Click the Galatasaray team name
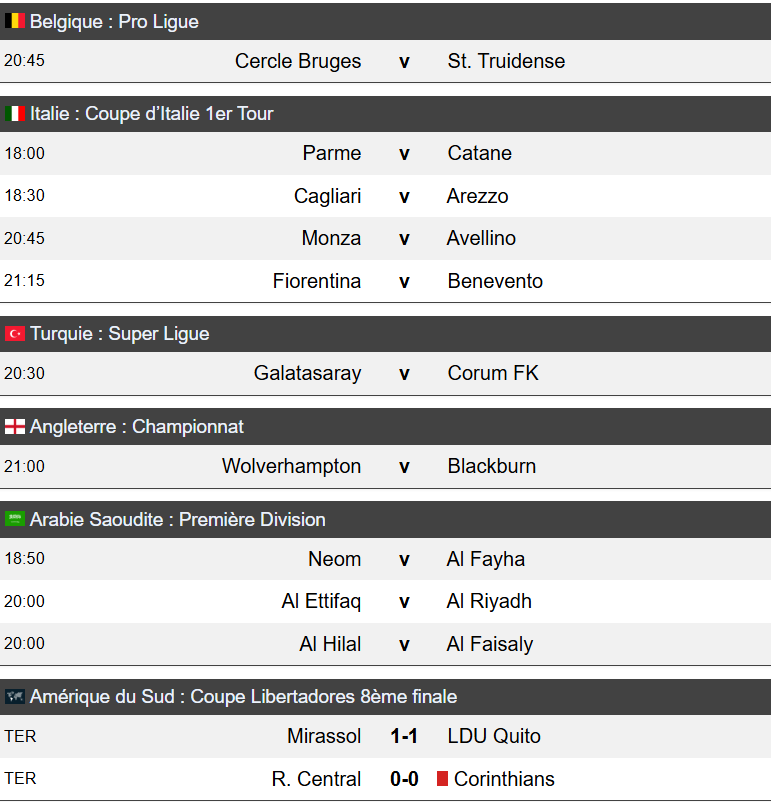This screenshot has height=802, width=771. 307,373
